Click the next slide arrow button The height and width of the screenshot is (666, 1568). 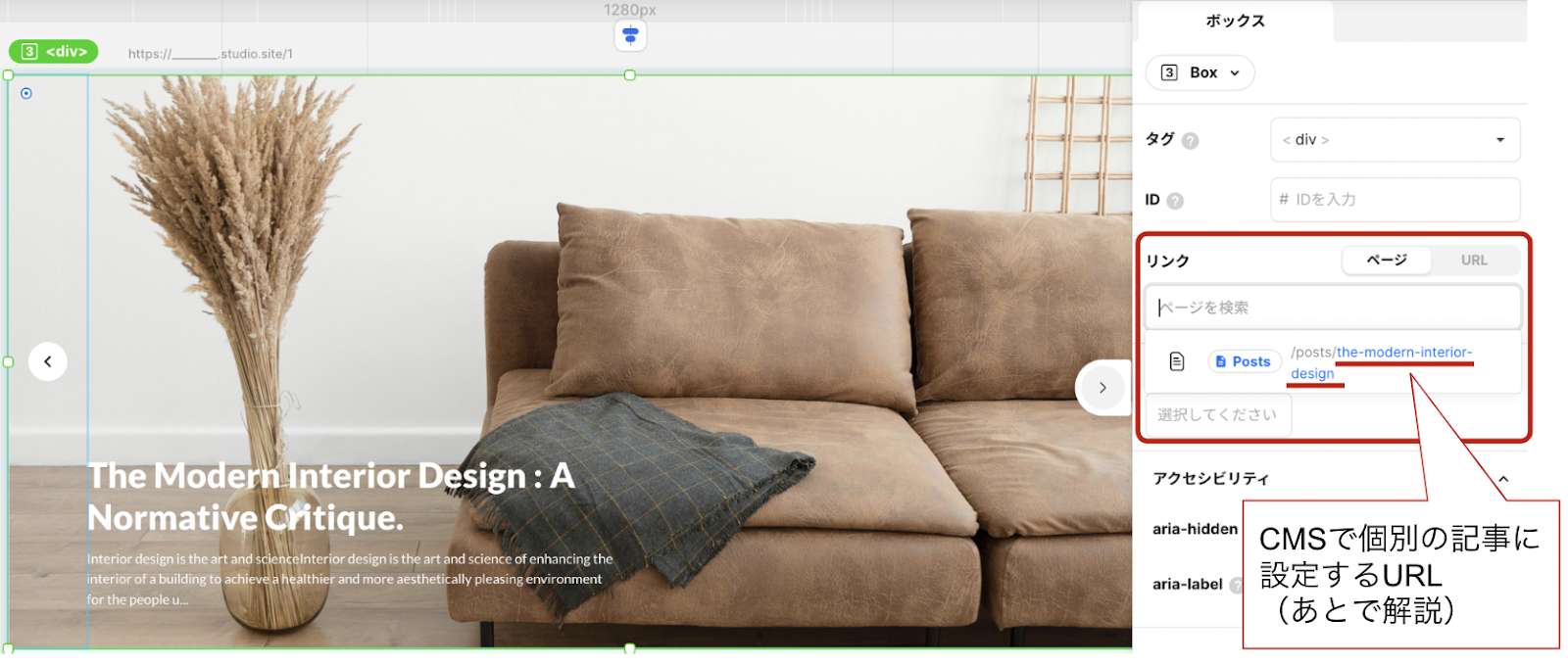[x=1102, y=388]
